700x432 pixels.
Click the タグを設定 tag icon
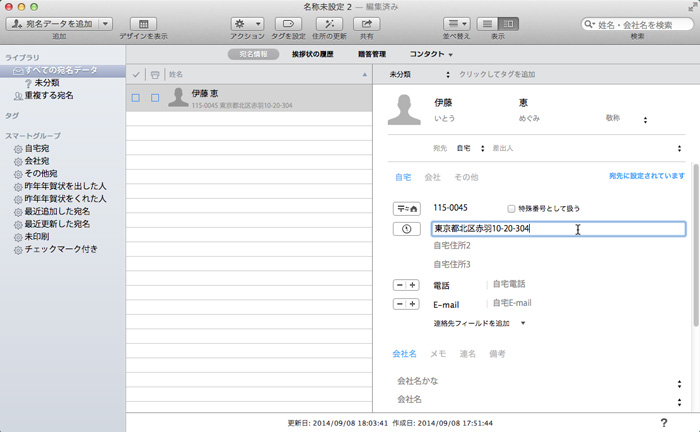tap(287, 22)
